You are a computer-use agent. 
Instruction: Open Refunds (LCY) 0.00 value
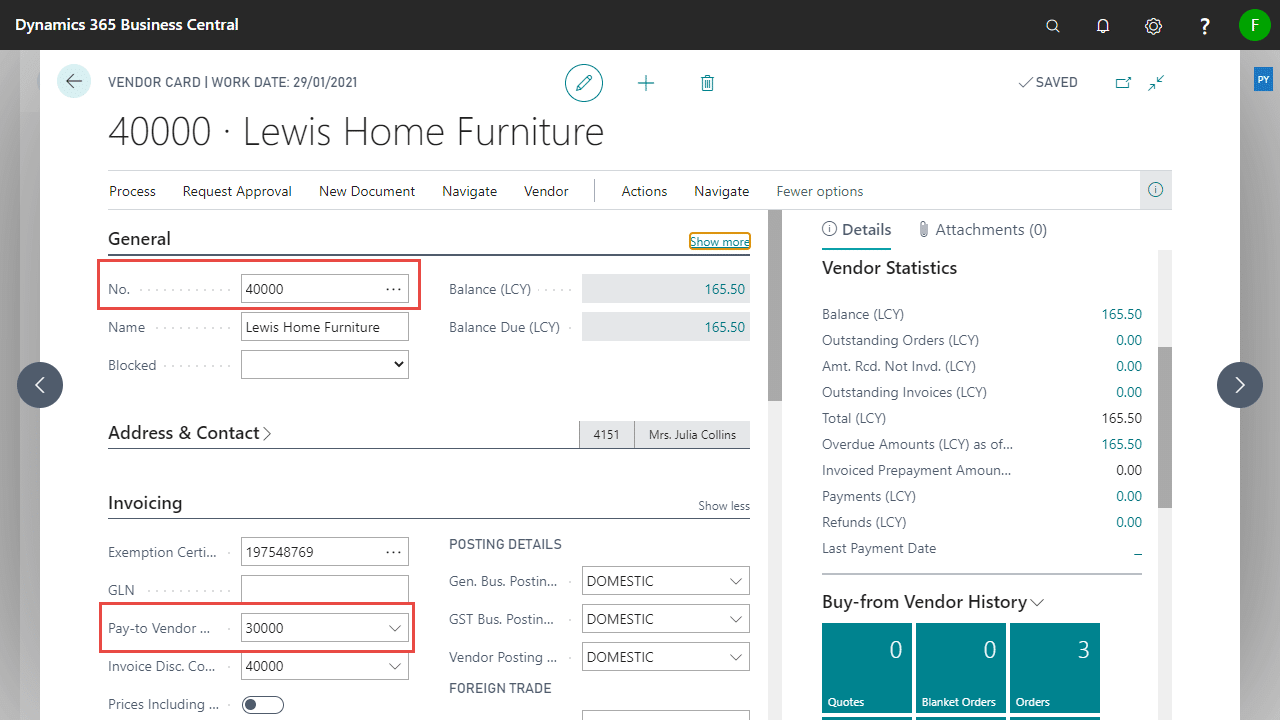[x=1129, y=522]
